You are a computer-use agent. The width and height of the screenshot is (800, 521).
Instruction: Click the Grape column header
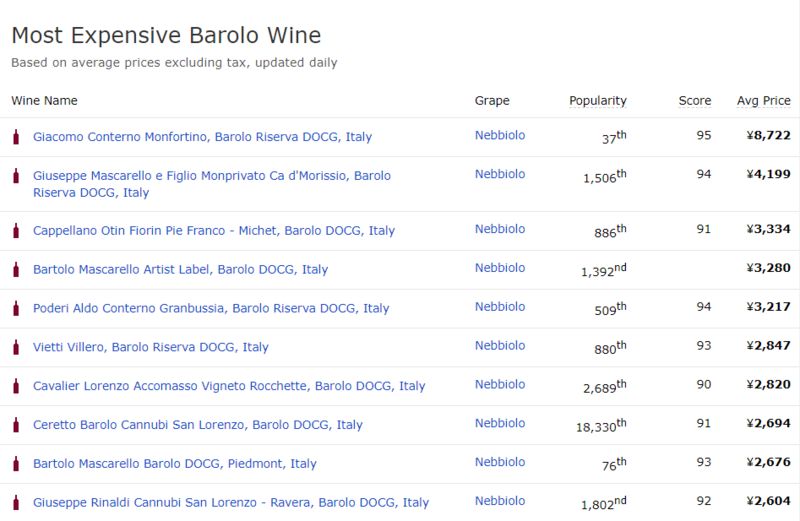[492, 100]
